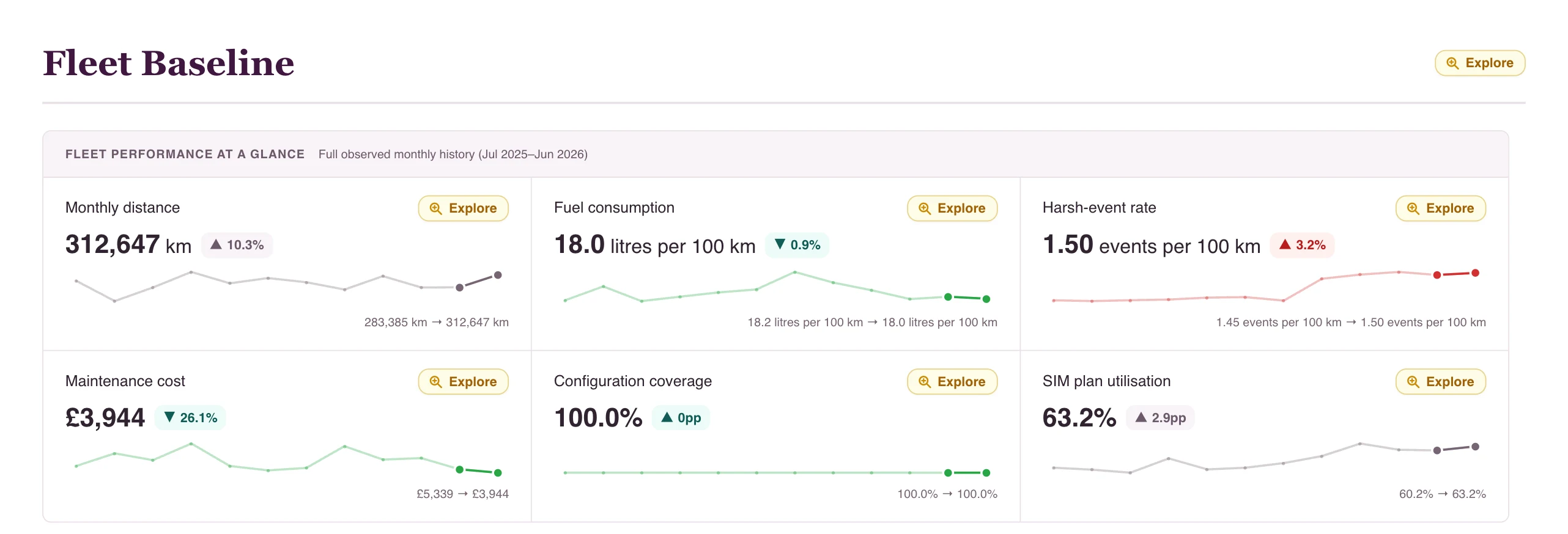The width and height of the screenshot is (1568, 534).
Task: Click the Fuel consumption sparkline chart
Action: point(775,286)
